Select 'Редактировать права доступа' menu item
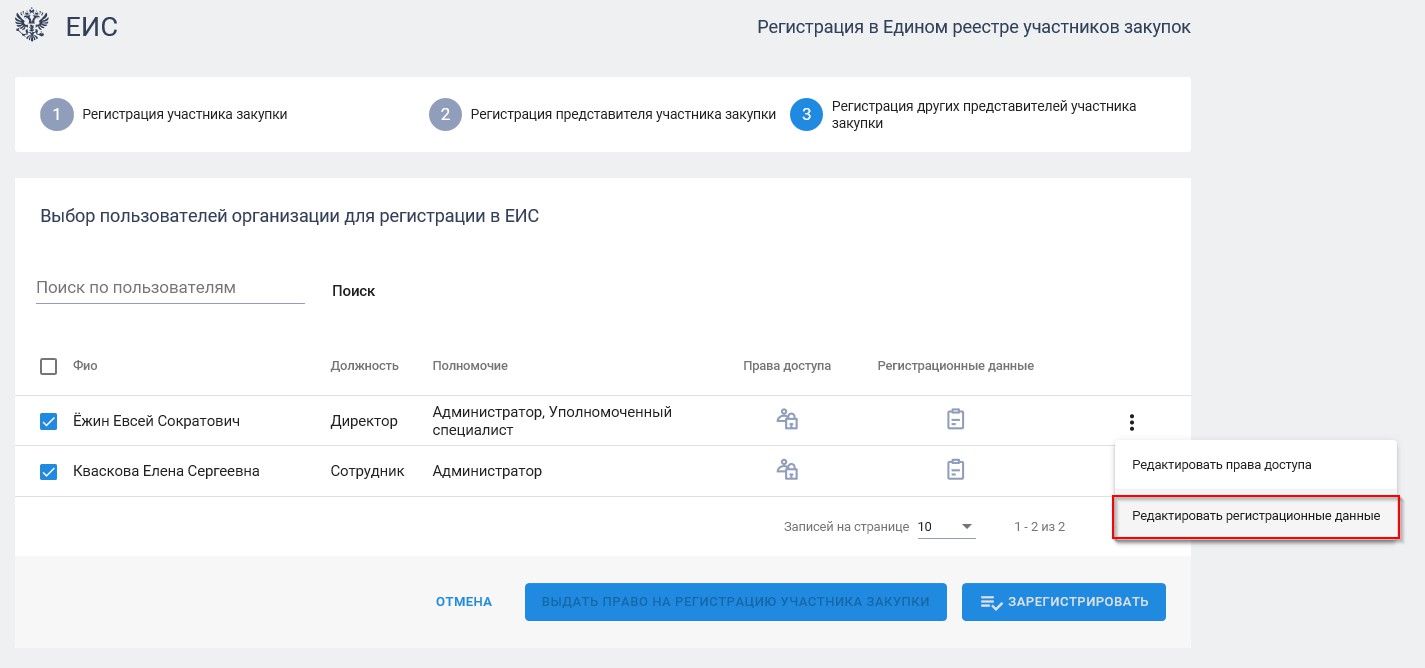Viewport: 1425px width, 668px height. pos(1255,465)
